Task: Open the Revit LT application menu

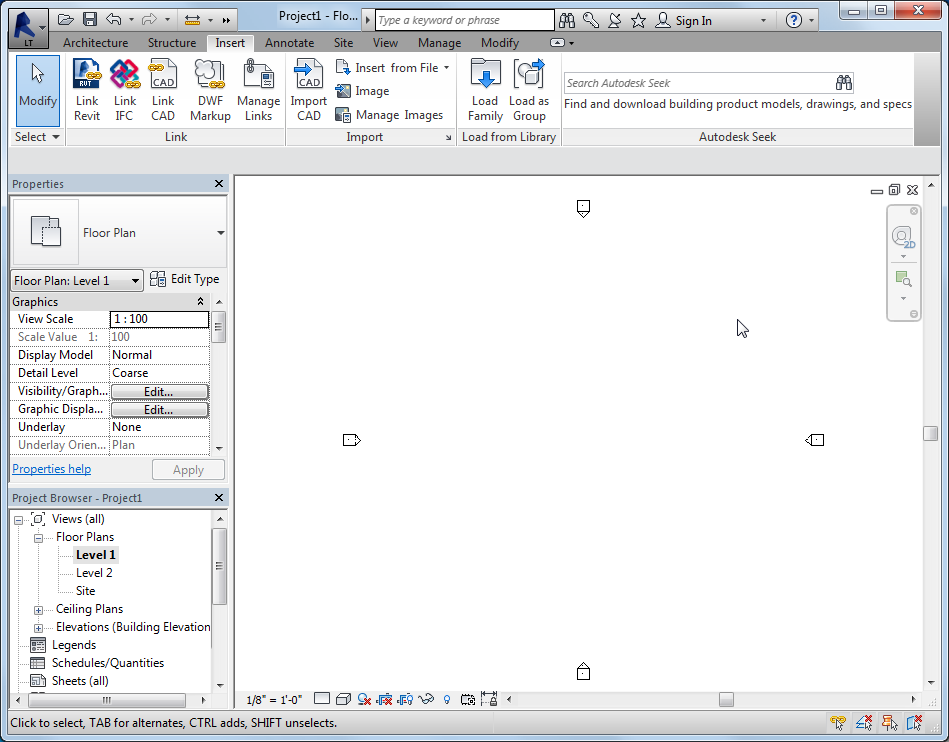Action: (28, 28)
